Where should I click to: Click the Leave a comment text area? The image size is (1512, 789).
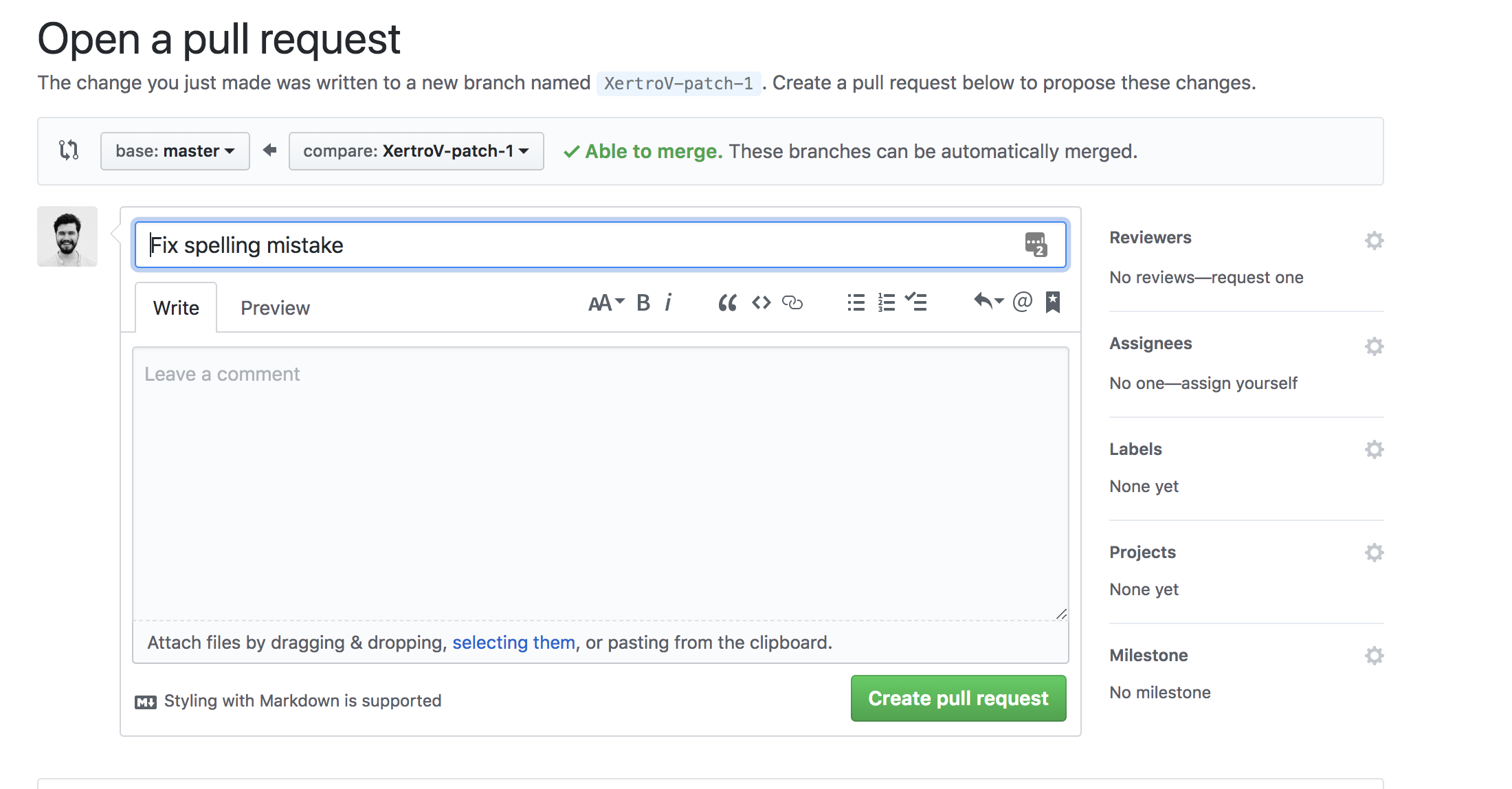point(601,484)
